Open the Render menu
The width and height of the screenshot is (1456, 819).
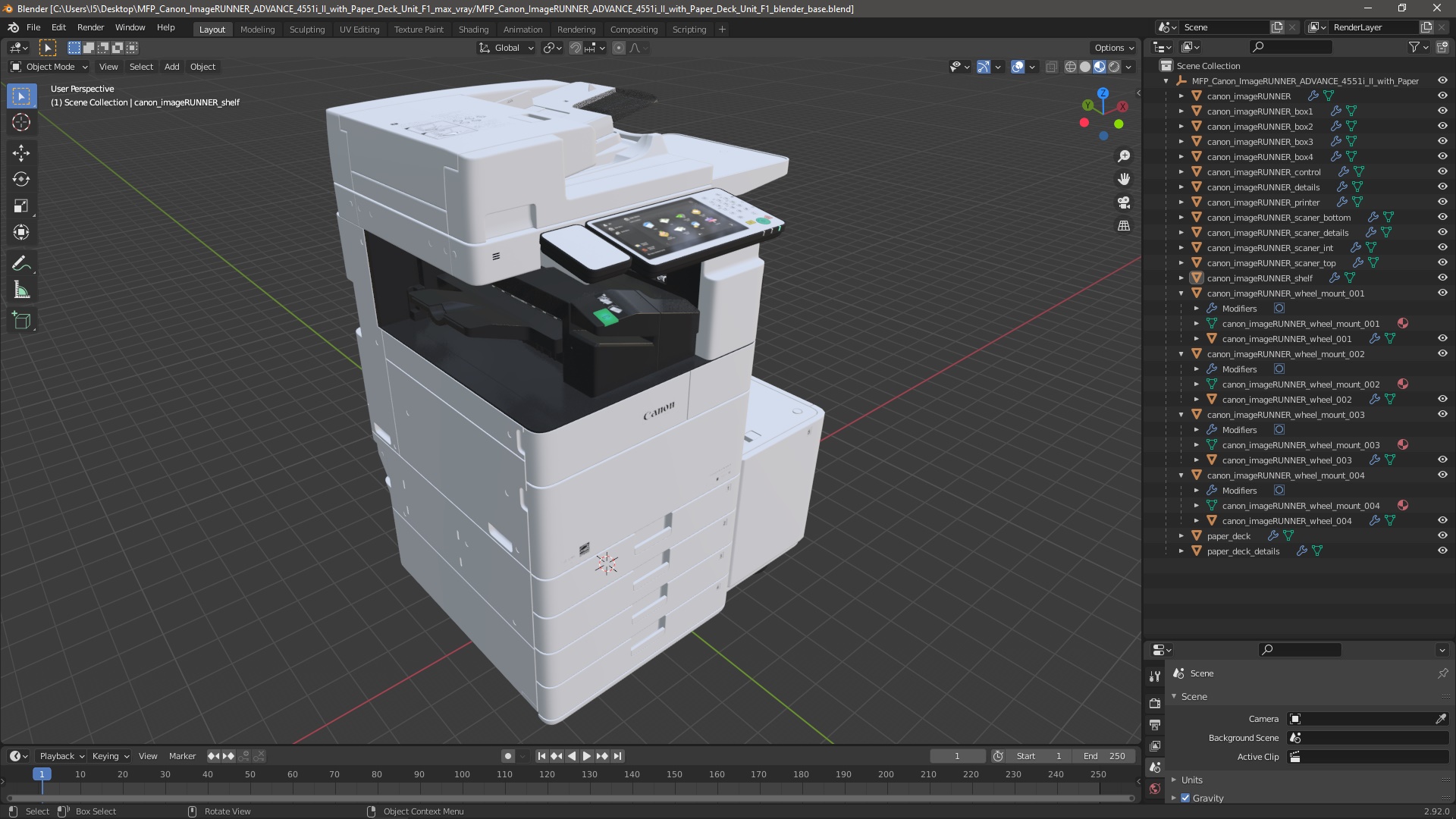click(x=90, y=27)
